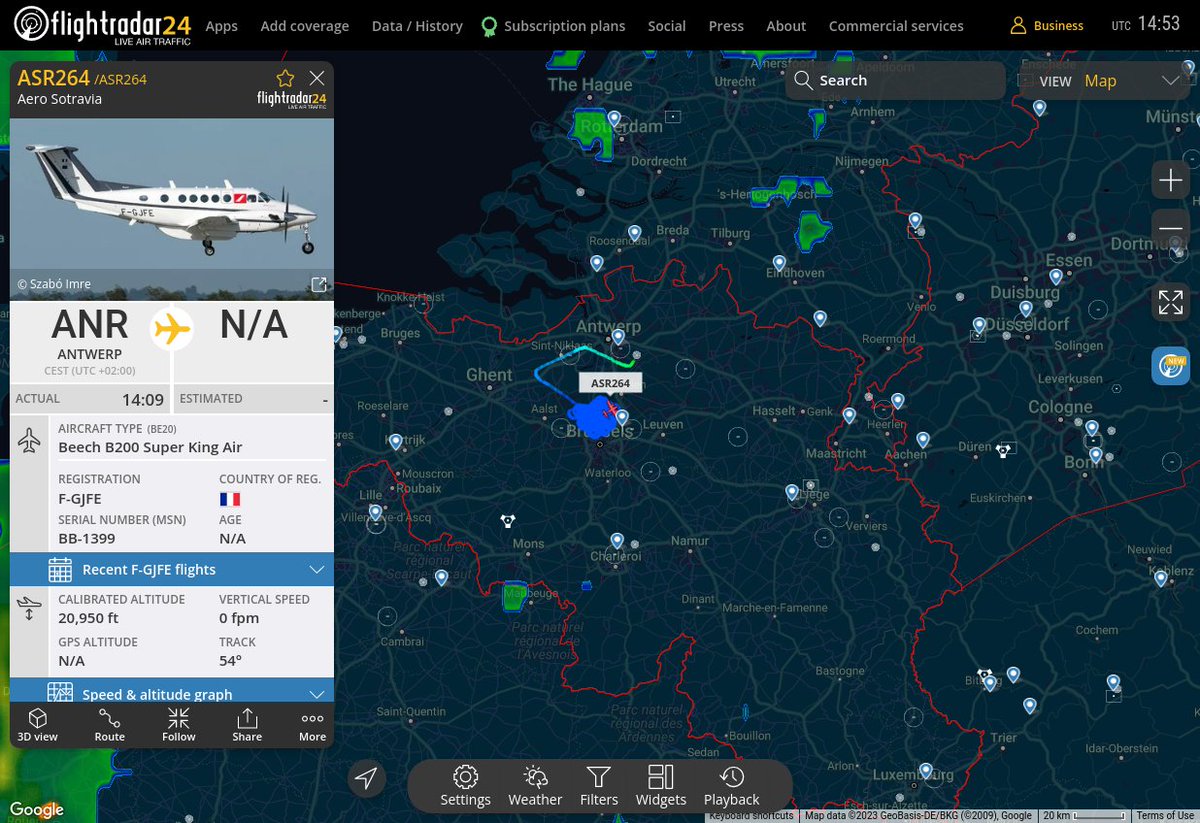
Task: Open Playback mode
Action: point(732,785)
